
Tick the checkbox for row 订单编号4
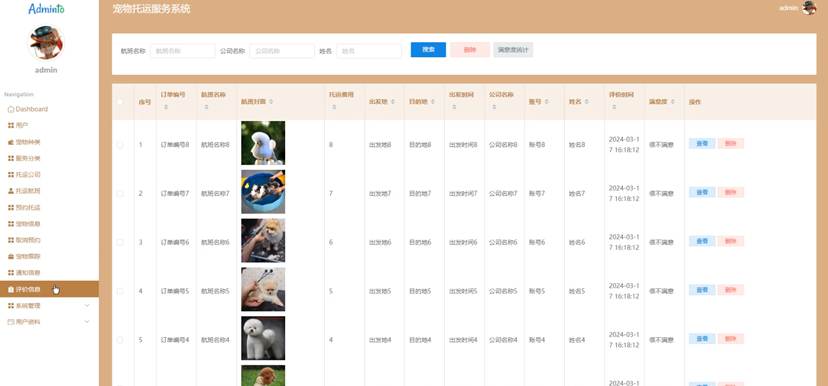coord(120,340)
